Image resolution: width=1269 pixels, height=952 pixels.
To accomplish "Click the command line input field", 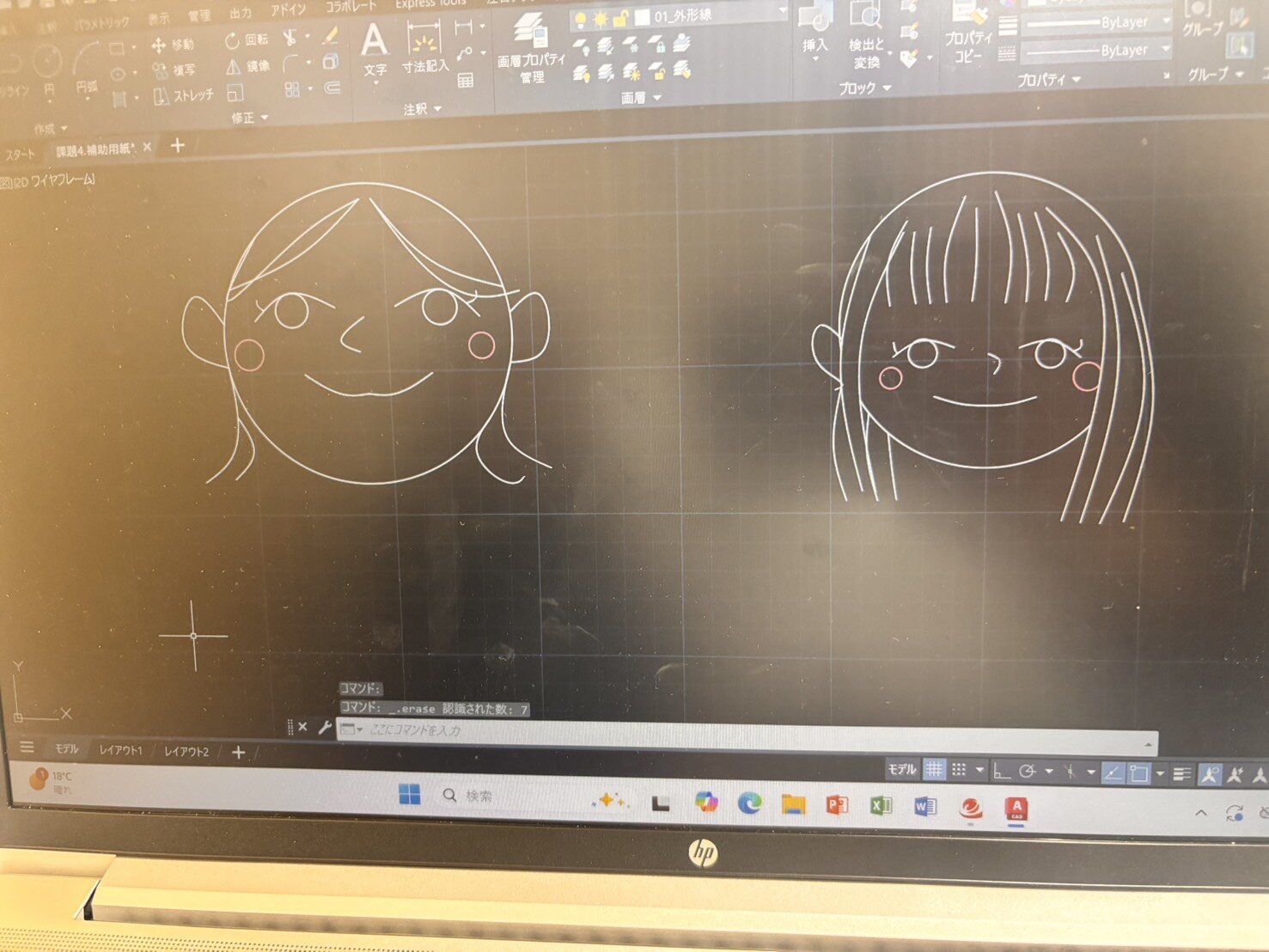I will click(x=739, y=730).
